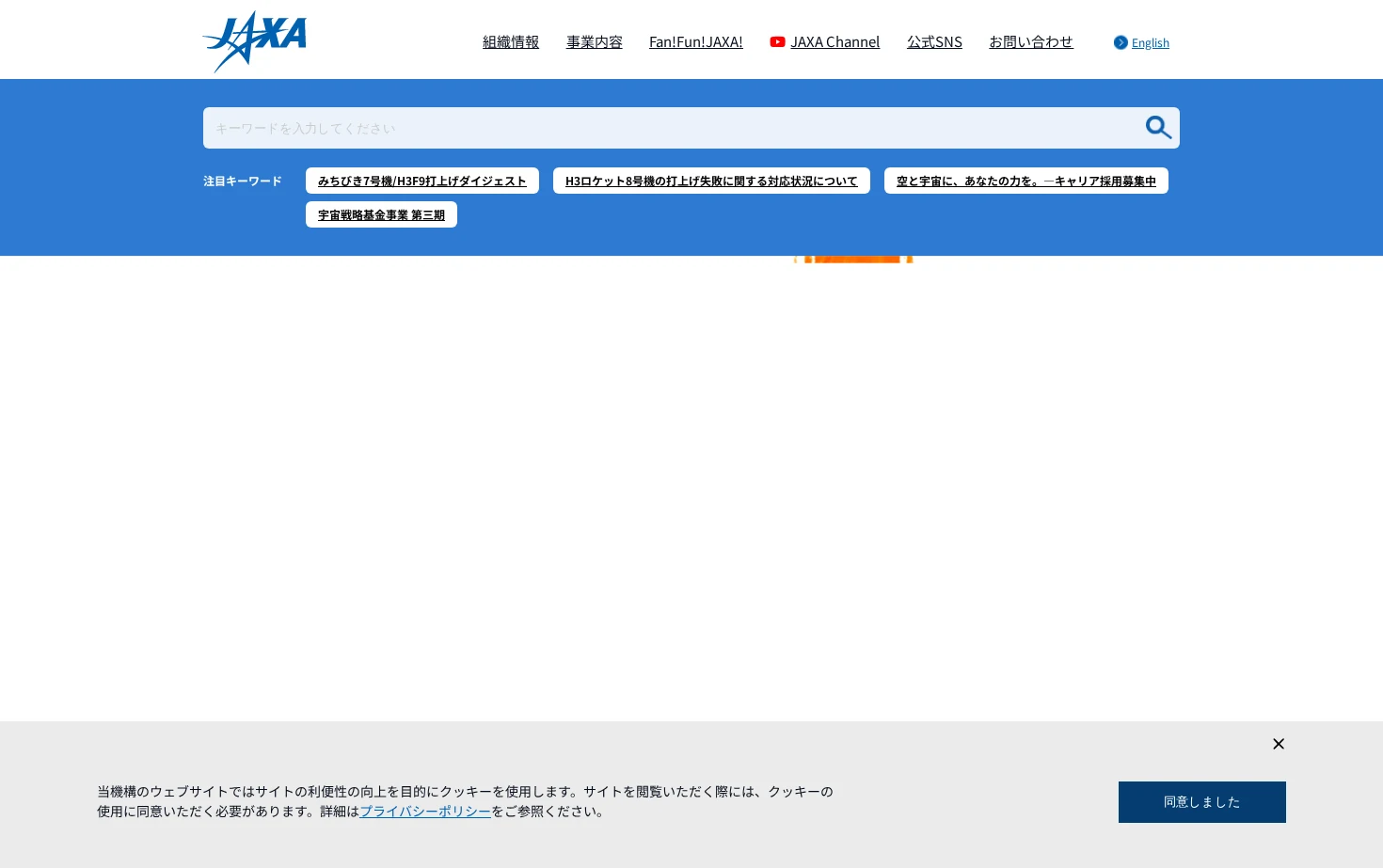Select keyword H3ロケット8号機の打上げ失敗に関する対応状況について
This screenshot has width=1383, height=868.
[711, 181]
